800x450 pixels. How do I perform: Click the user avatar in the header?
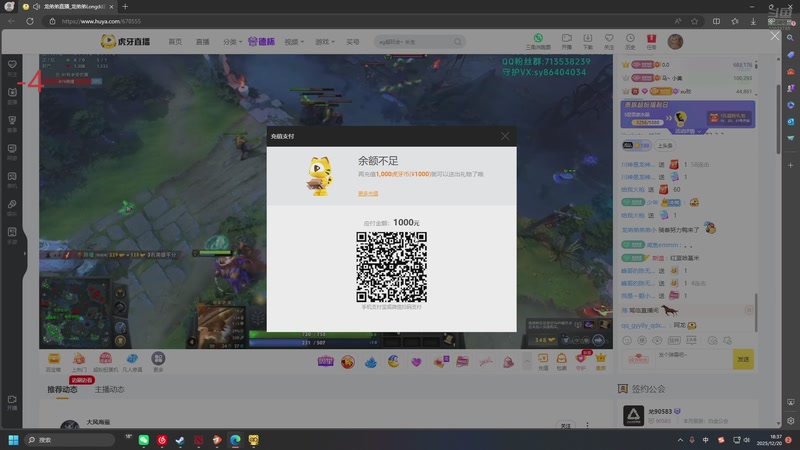coord(675,41)
